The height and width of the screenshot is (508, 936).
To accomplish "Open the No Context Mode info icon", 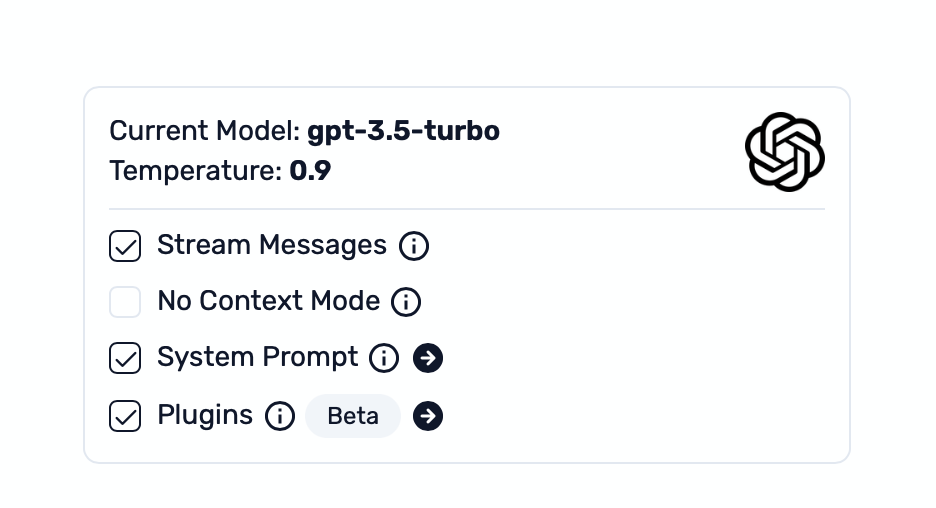I will pos(406,302).
